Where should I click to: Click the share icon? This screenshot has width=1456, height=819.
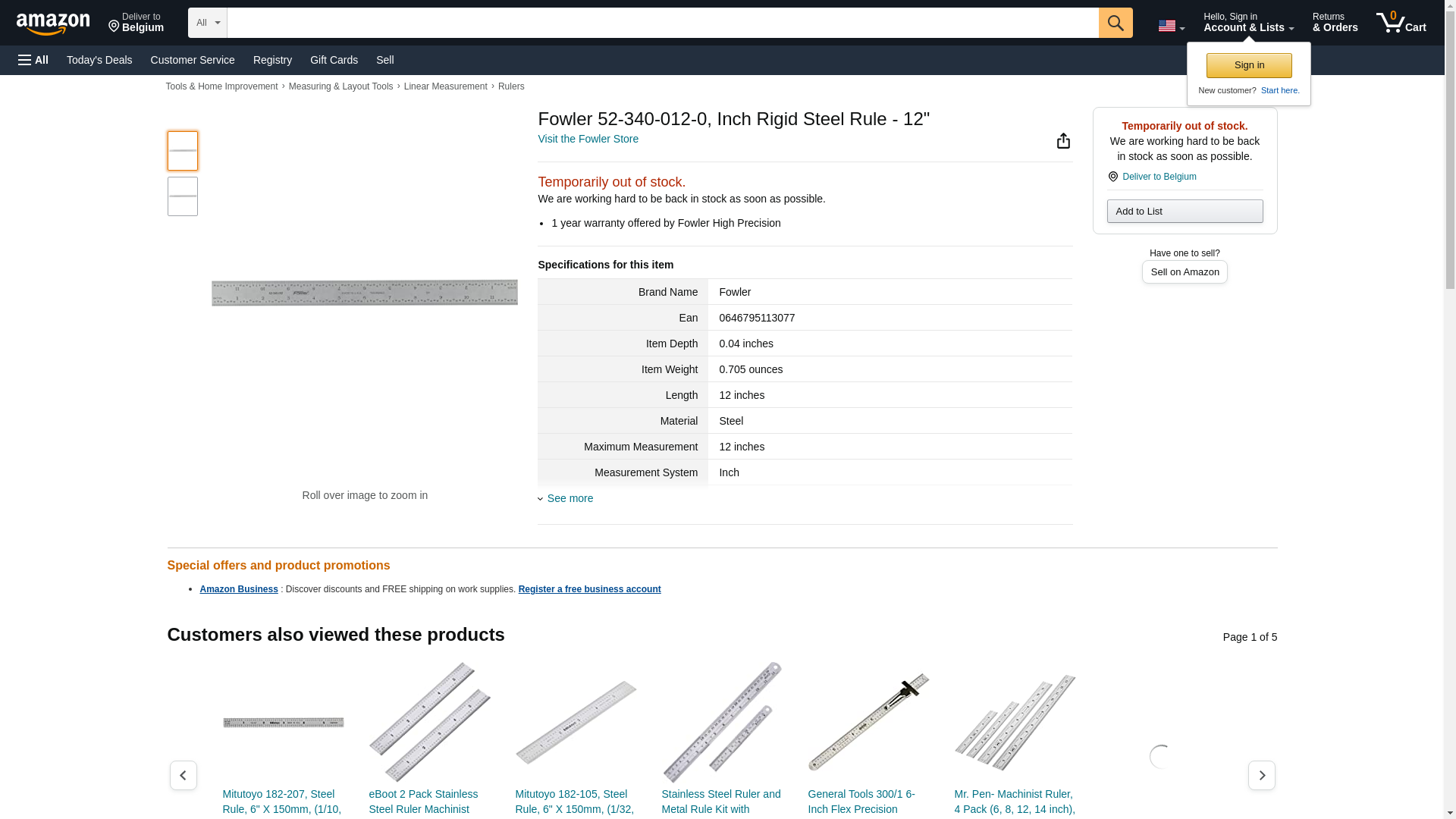[x=1063, y=141]
